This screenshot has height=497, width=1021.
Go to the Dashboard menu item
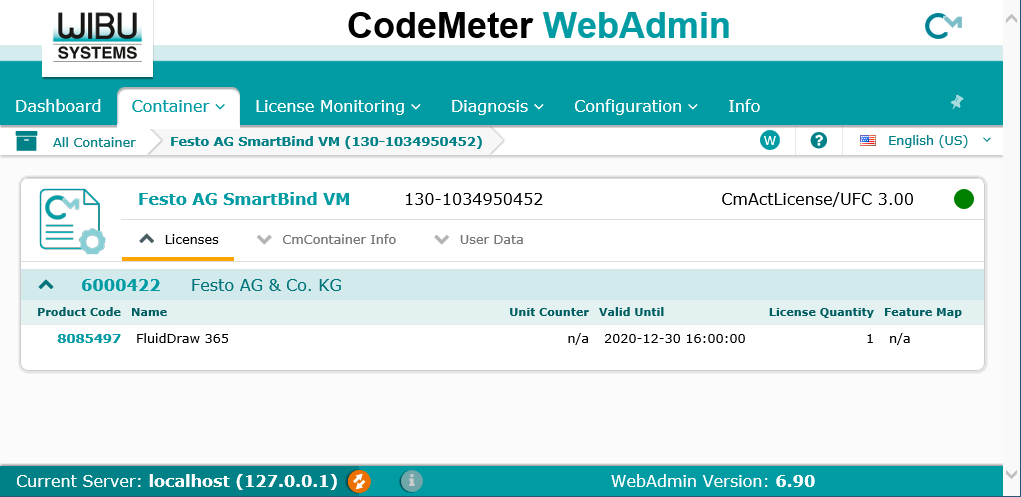pos(58,106)
